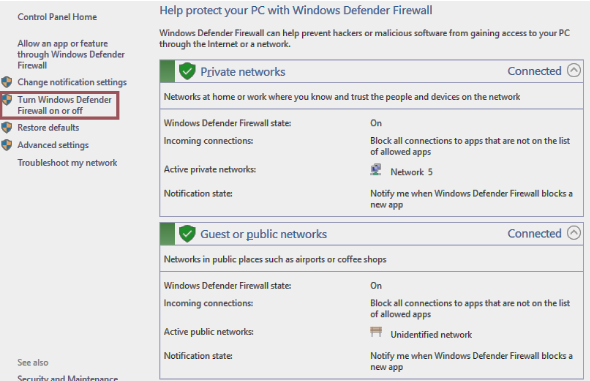This screenshot has height=381, width=590.
Task: Click Help protect your PC page title
Action: point(296,10)
